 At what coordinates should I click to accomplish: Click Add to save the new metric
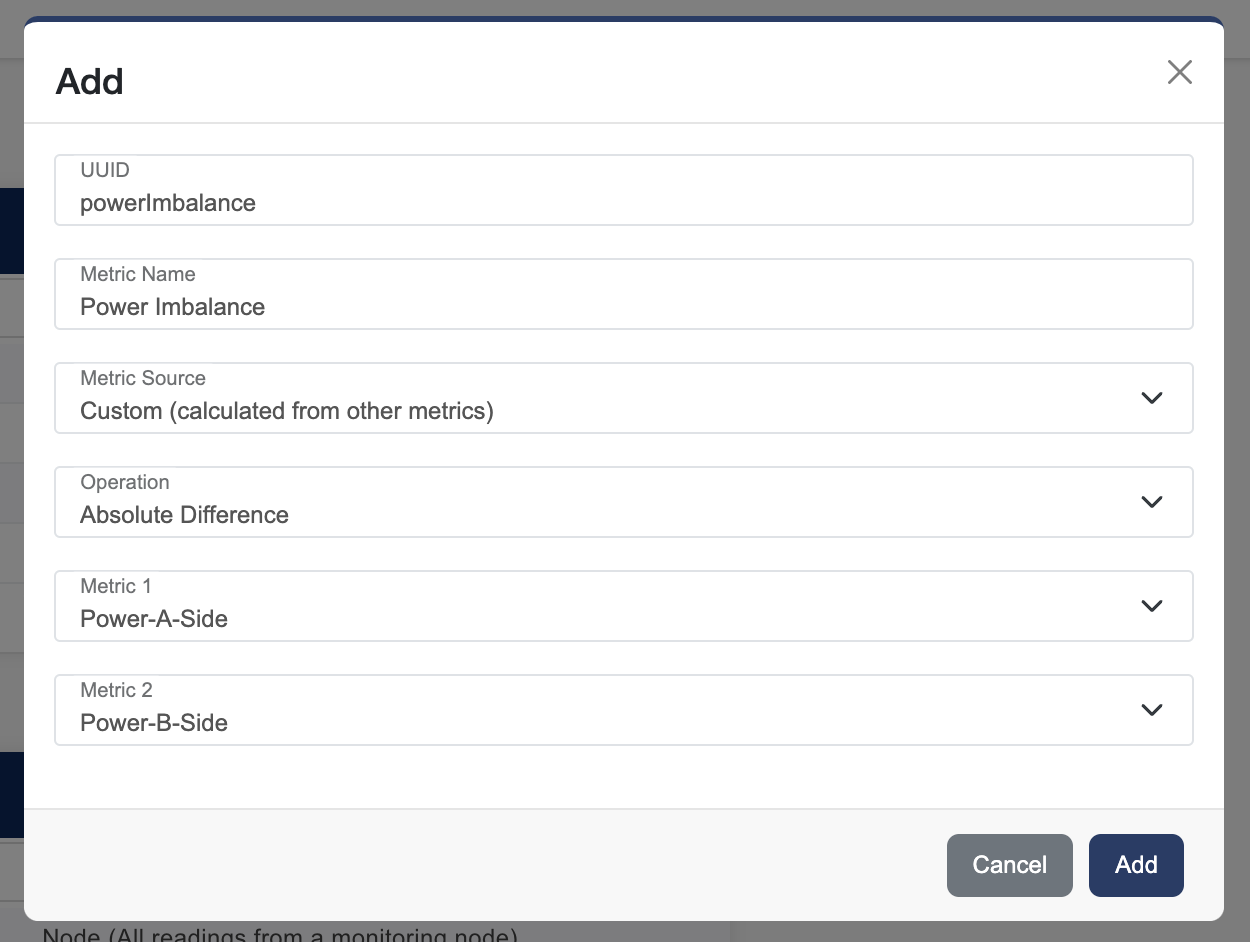(1136, 865)
